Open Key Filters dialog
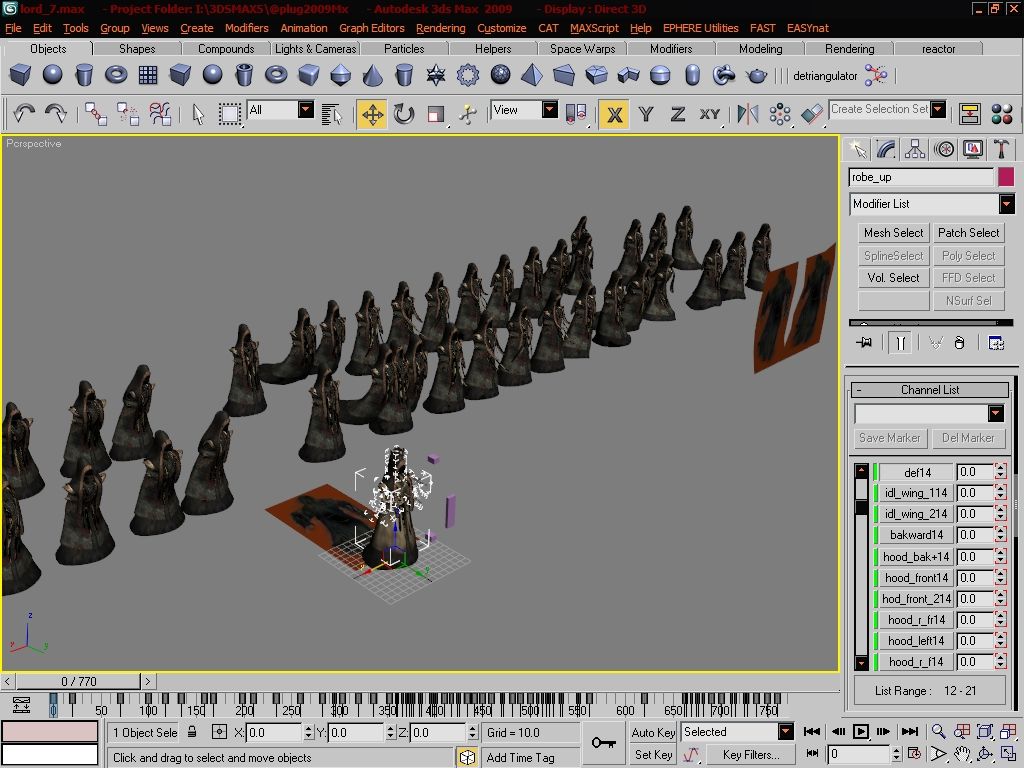Image resolution: width=1024 pixels, height=768 pixels. 751,754
